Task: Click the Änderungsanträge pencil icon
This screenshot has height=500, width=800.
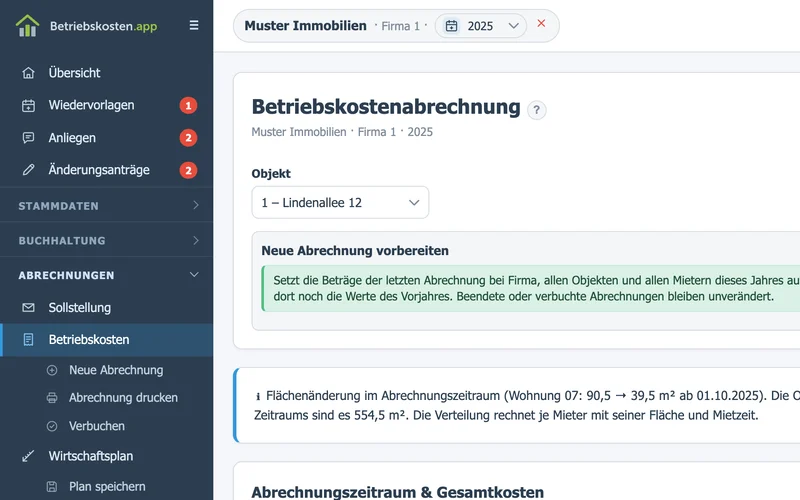Action: pyautogui.click(x=29, y=170)
